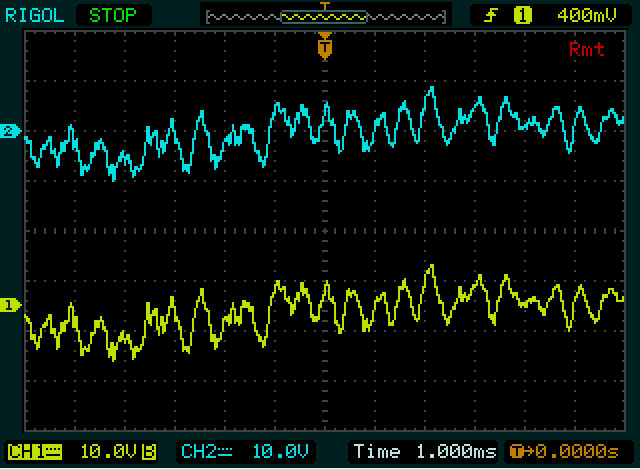Click the red Rmt remote indicator

(587, 49)
